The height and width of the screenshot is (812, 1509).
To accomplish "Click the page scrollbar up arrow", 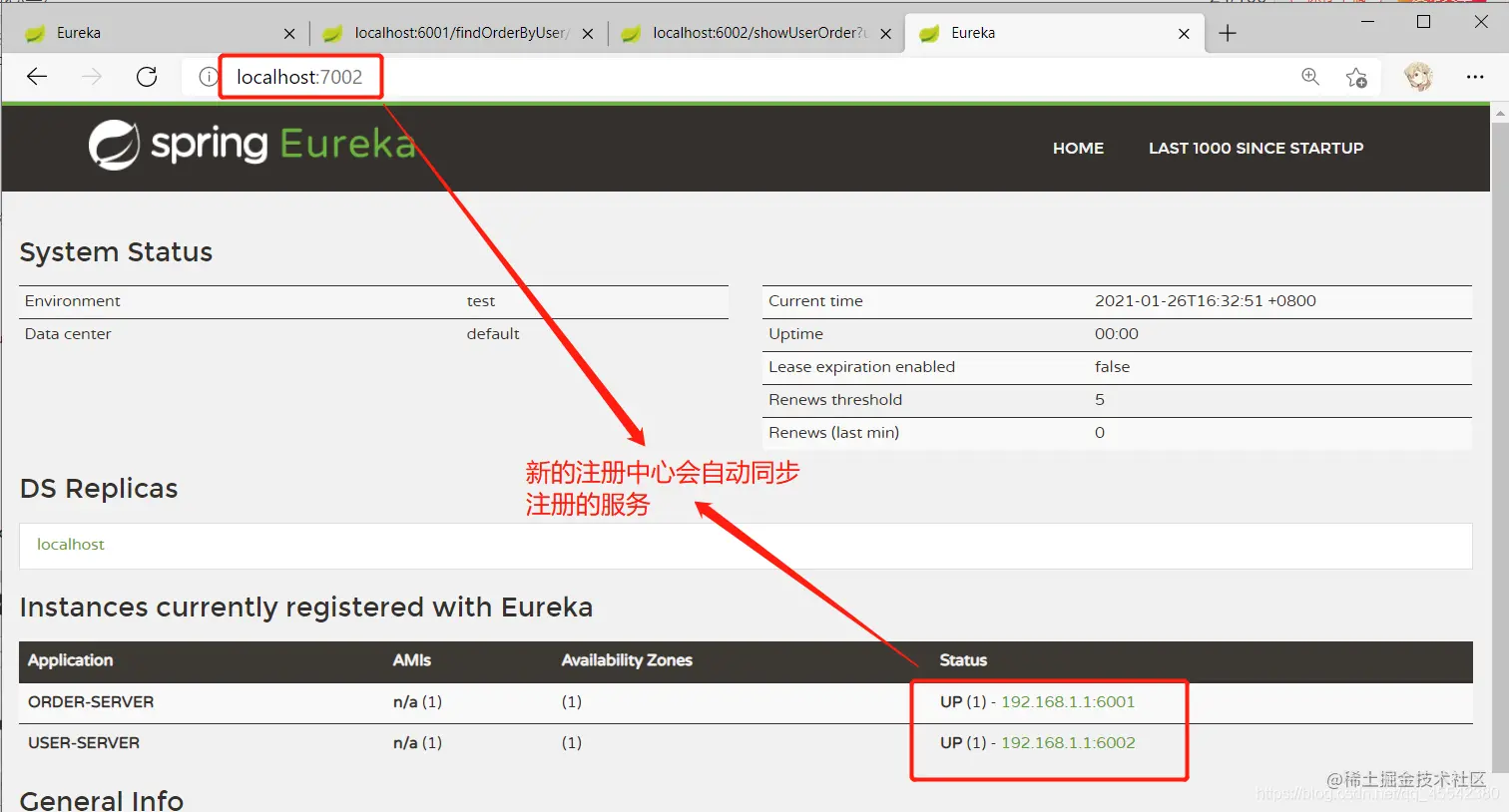I will tap(1500, 114).
